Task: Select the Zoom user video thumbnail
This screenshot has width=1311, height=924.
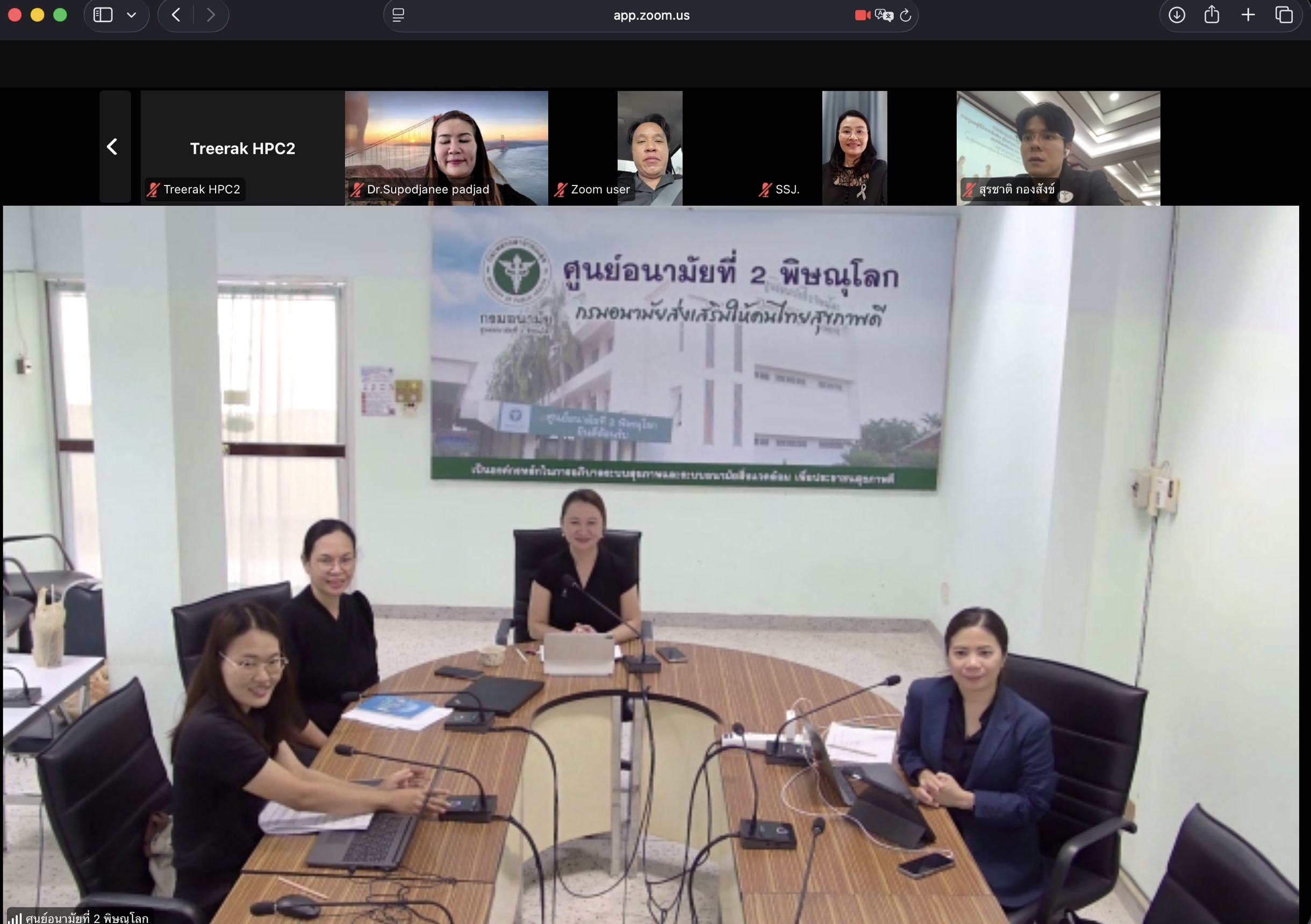Action: (x=650, y=148)
